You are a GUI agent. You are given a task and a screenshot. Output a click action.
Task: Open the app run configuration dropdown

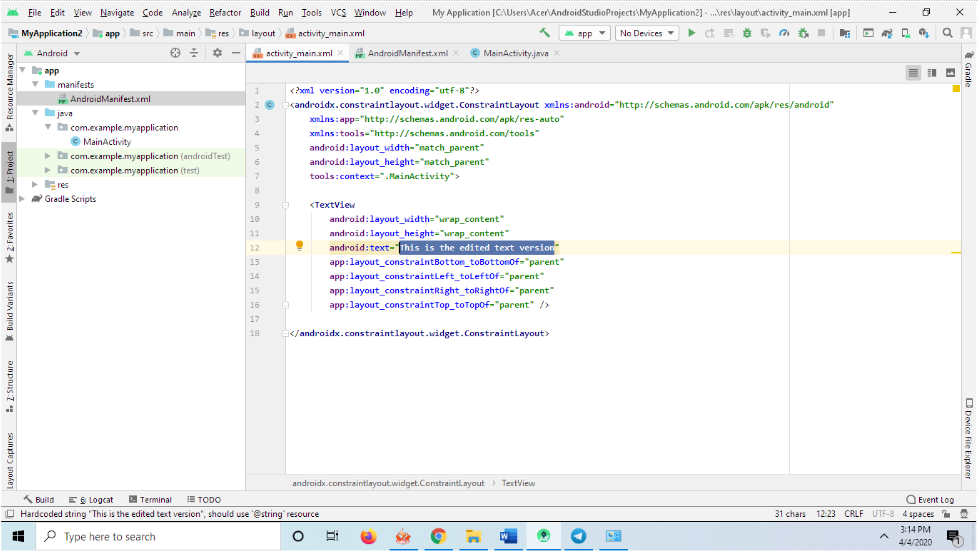pyautogui.click(x=585, y=33)
